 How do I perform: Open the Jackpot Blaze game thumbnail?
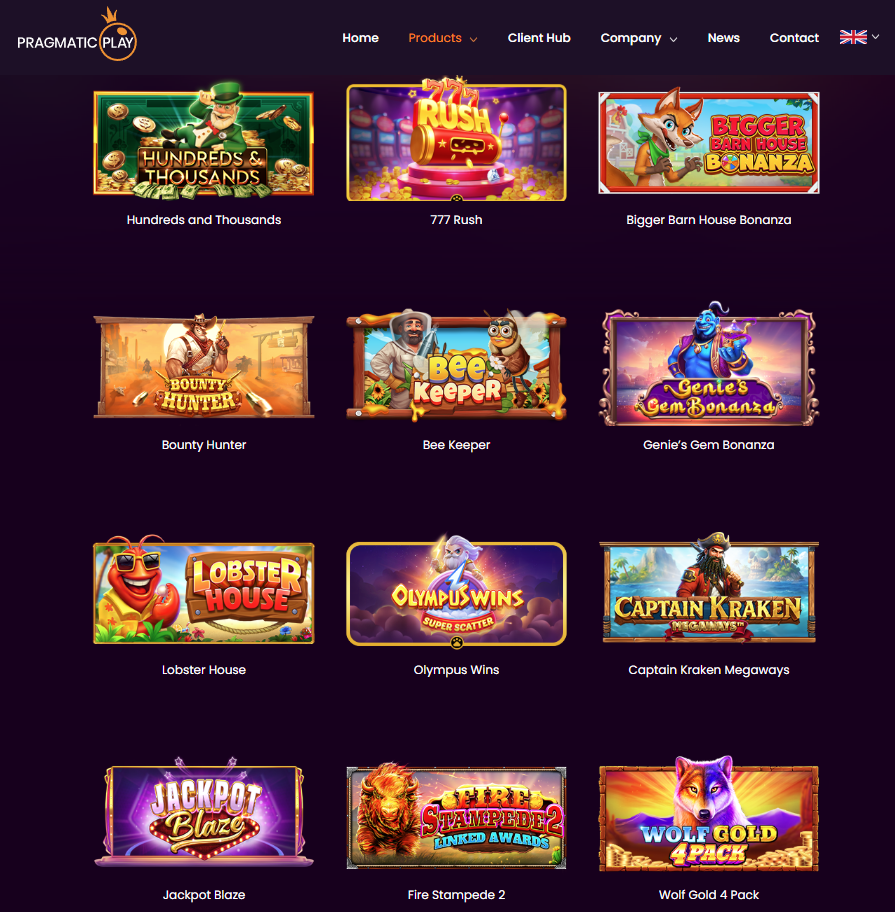click(204, 811)
